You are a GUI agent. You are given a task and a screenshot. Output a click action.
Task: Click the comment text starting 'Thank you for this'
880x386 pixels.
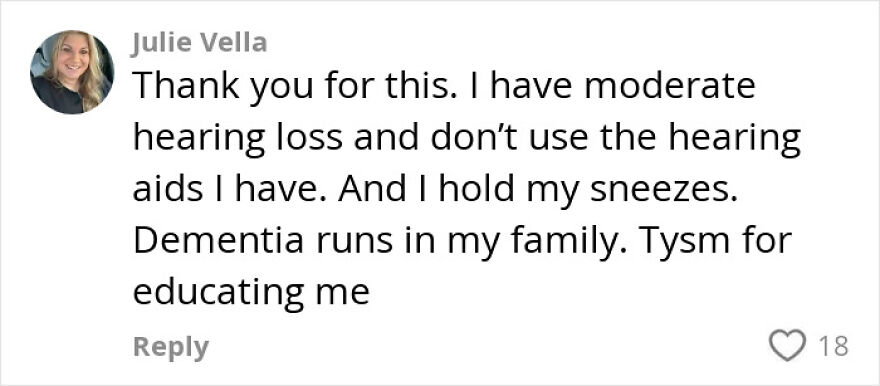[466, 190]
